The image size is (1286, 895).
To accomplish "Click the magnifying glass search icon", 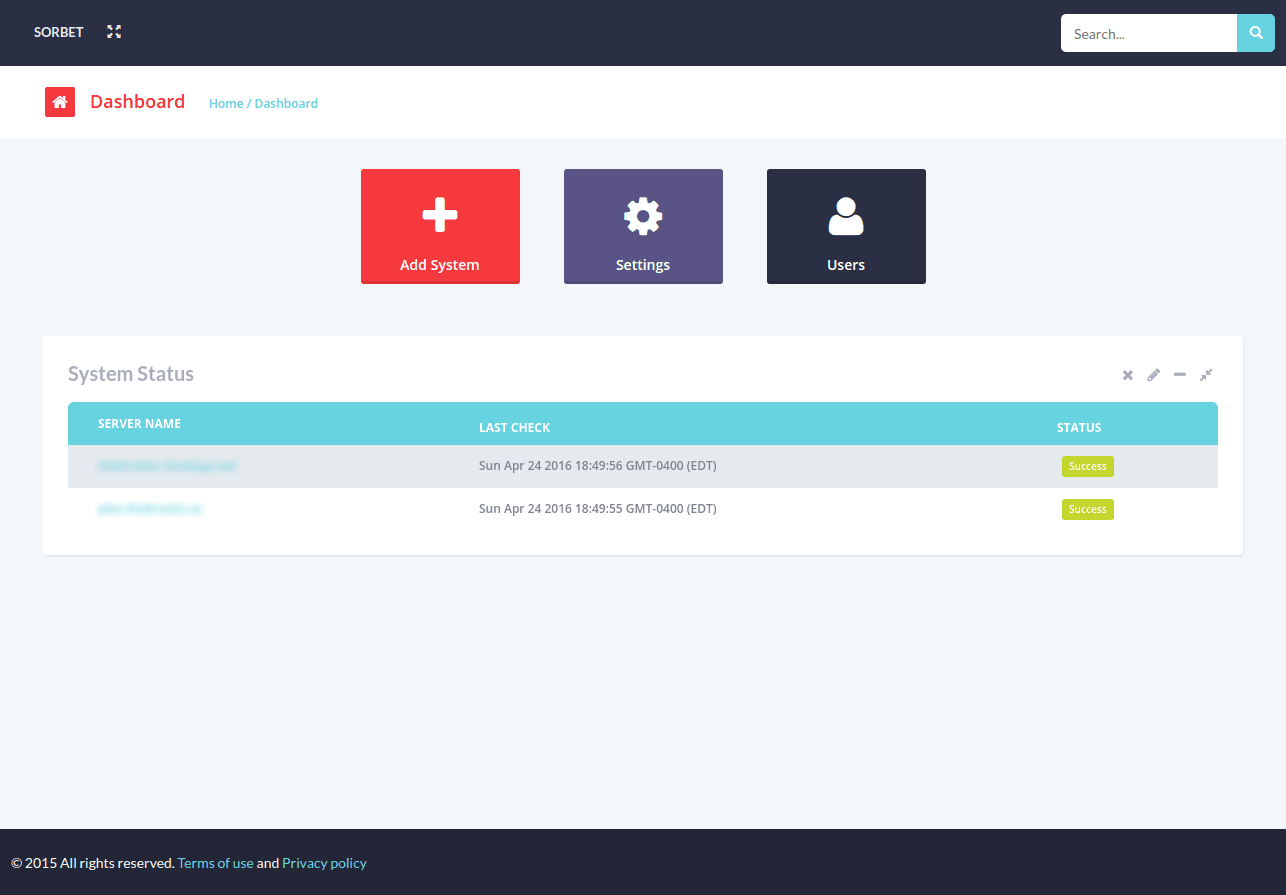I will pos(1255,33).
